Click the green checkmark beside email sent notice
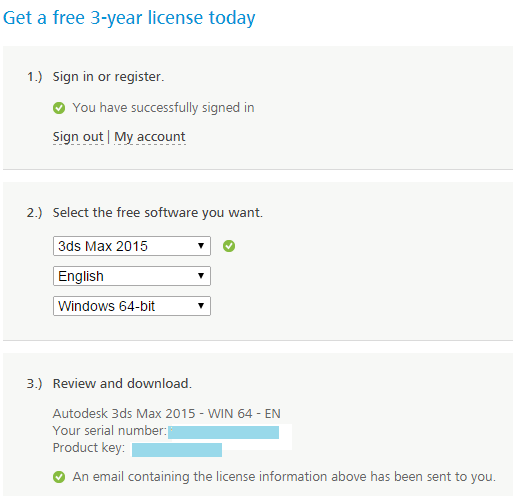The image size is (513, 496). click(x=59, y=477)
